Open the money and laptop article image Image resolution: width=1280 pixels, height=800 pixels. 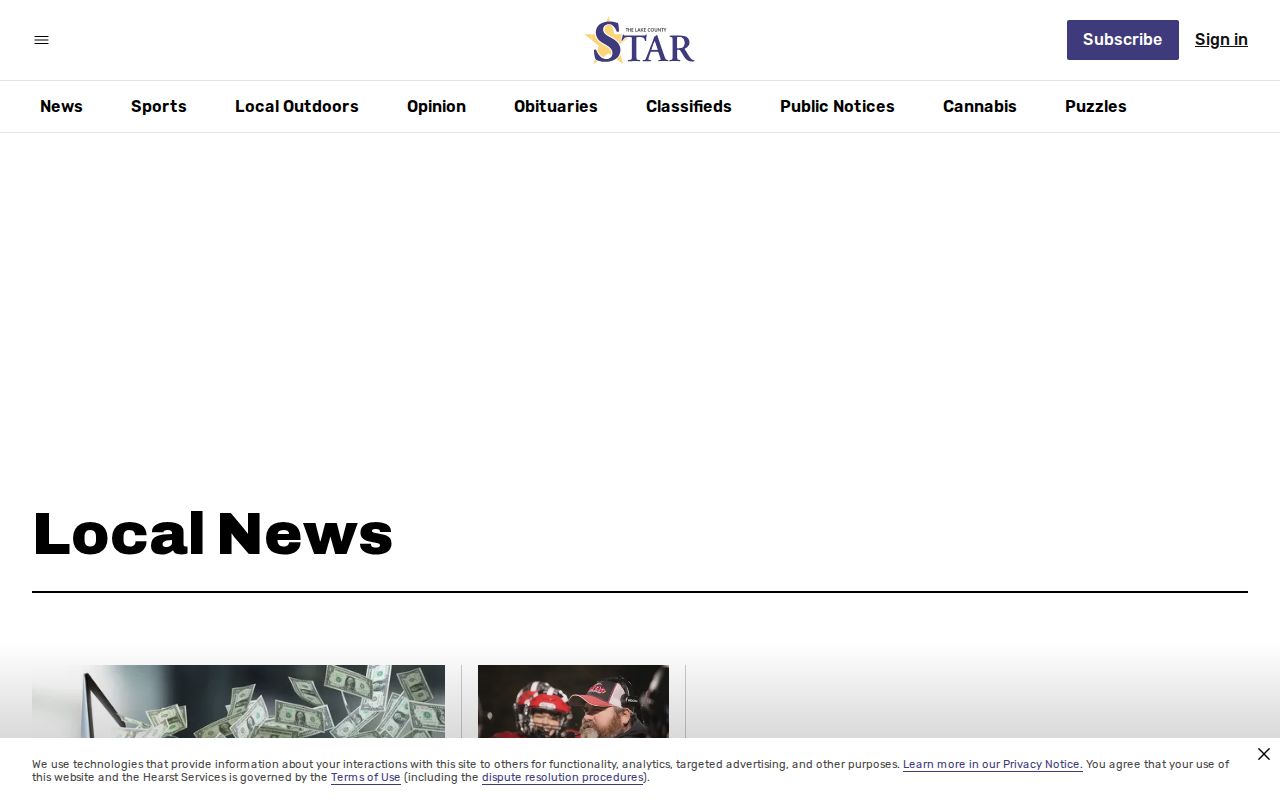(238, 702)
